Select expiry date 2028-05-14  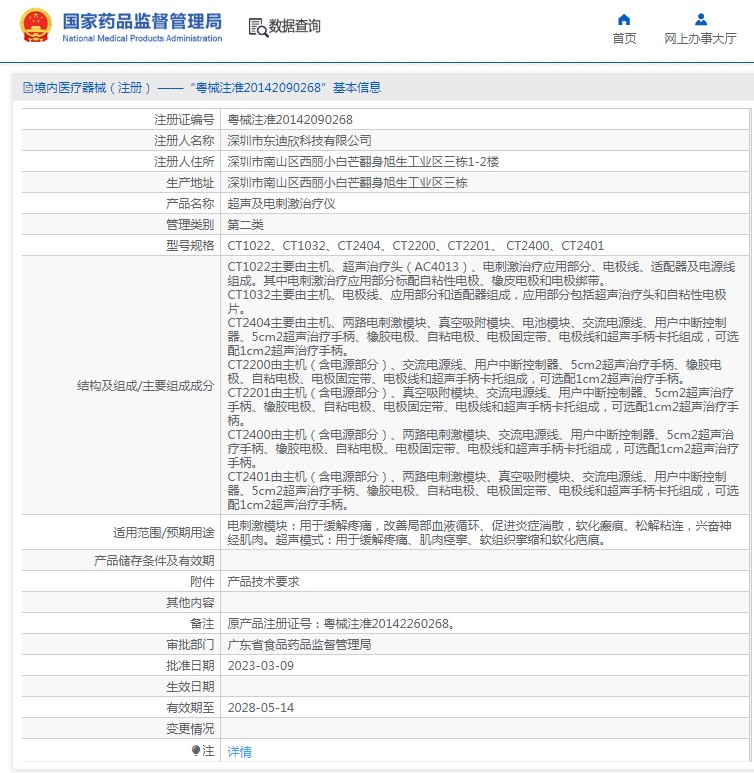point(260,707)
